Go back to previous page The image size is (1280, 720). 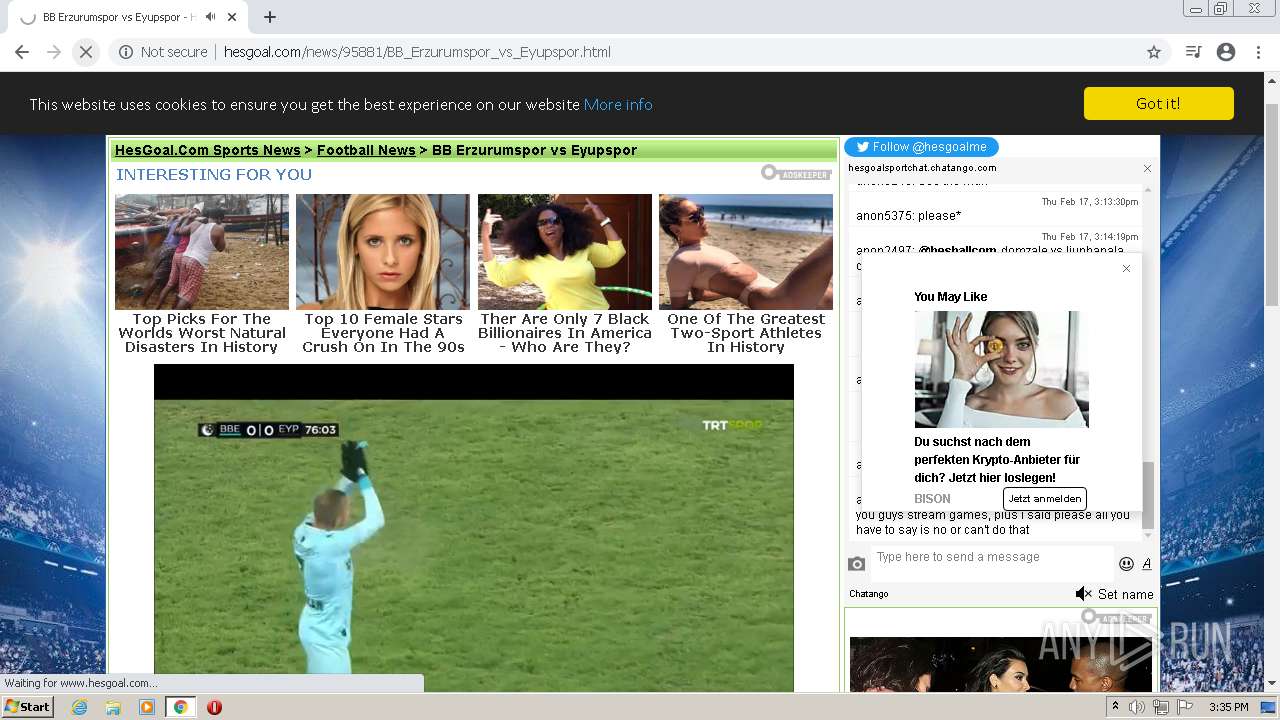pyautogui.click(x=22, y=52)
